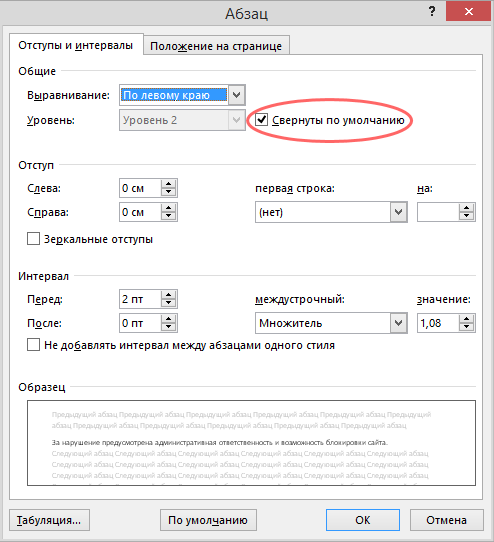Open the междустрочный Множитель dropdown
Image resolution: width=494 pixels, height=542 pixels.
click(x=399, y=323)
